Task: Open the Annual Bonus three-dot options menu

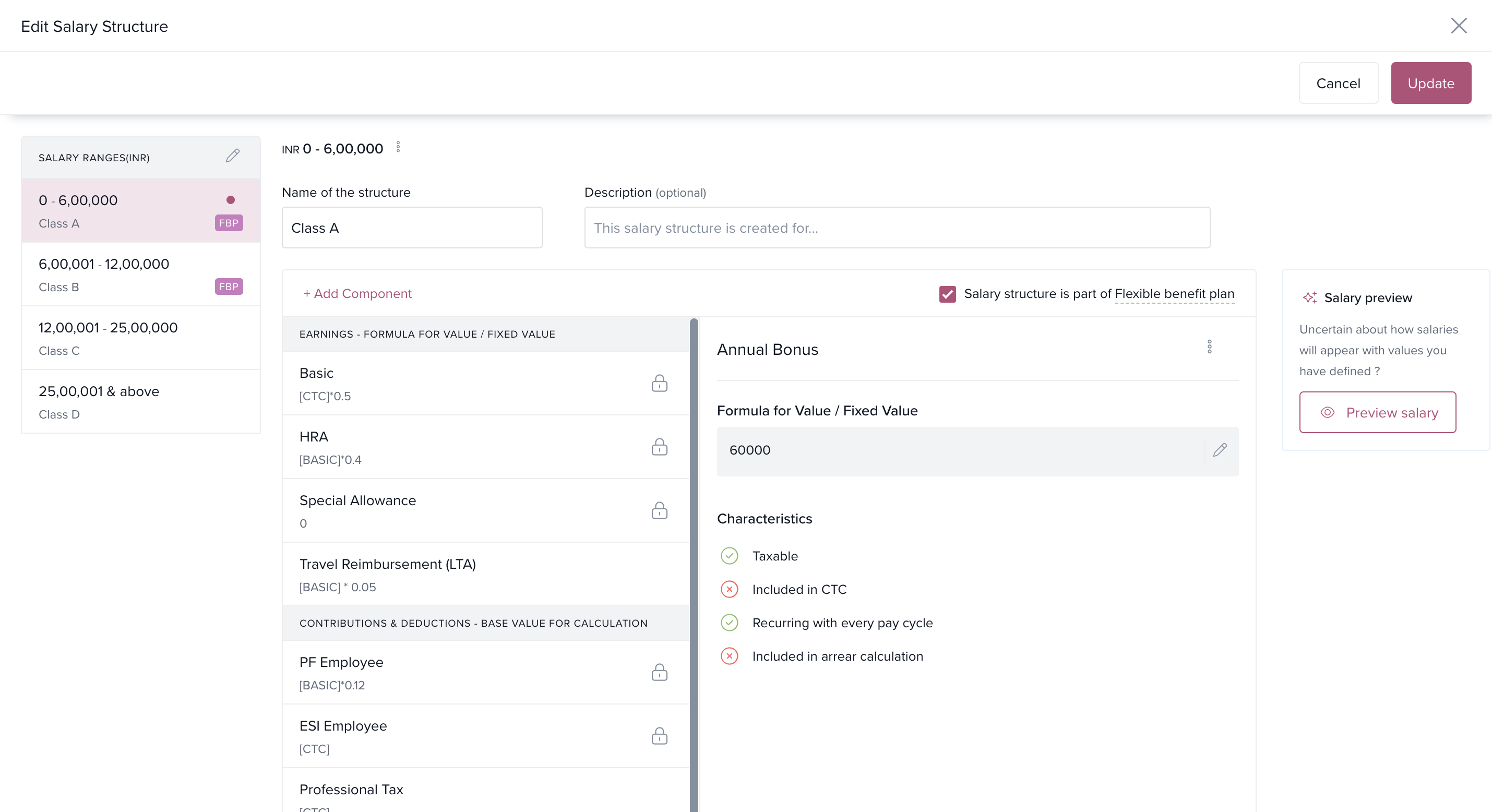Action: coord(1209,347)
